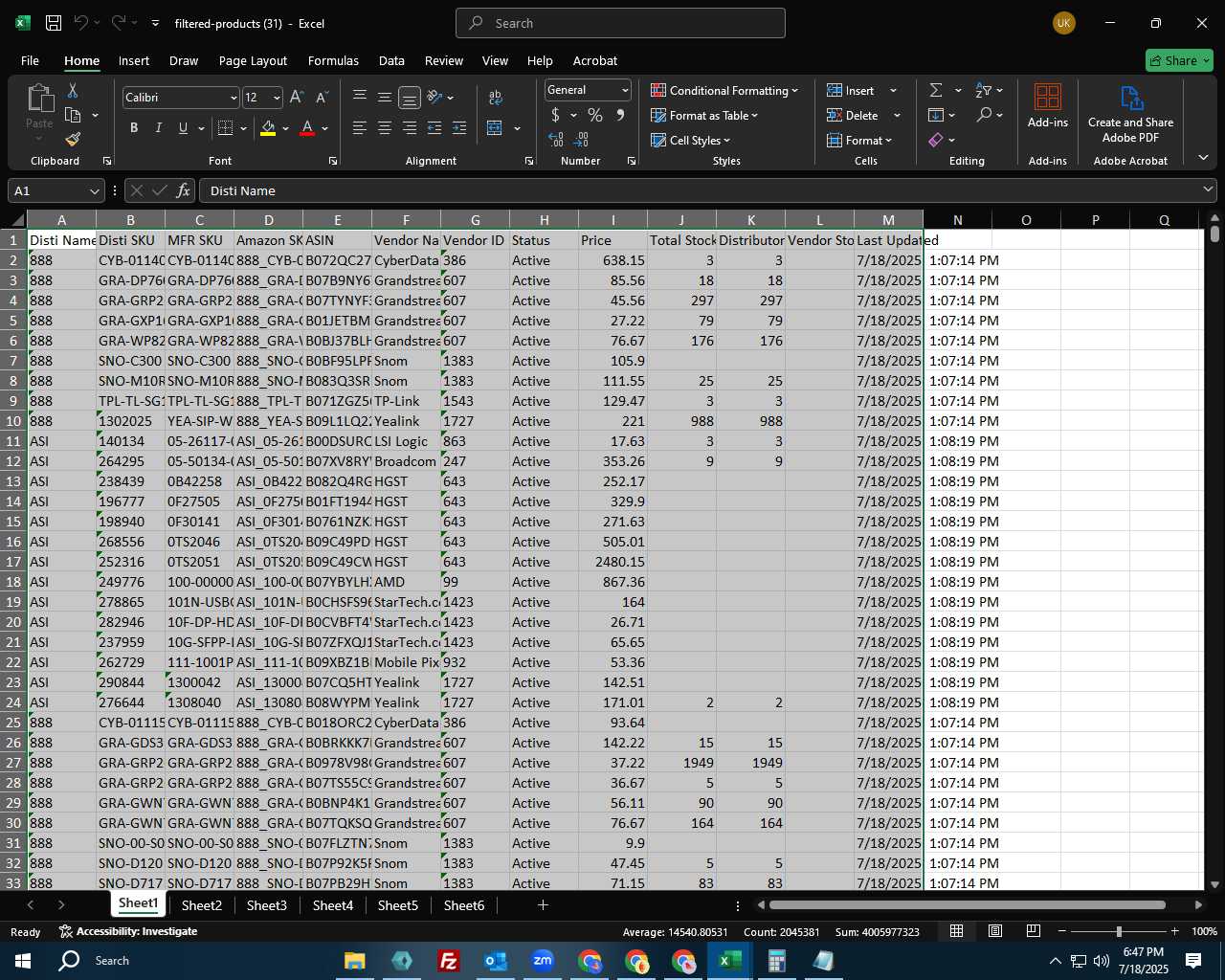Expand Cell Styles menu

pyautogui.click(x=690, y=140)
